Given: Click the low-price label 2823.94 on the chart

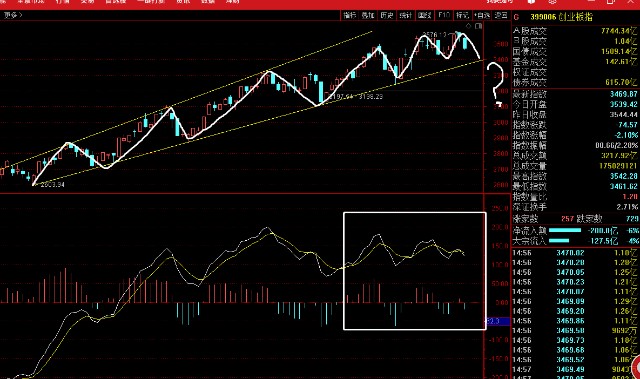Looking at the screenshot, I should coord(52,185).
